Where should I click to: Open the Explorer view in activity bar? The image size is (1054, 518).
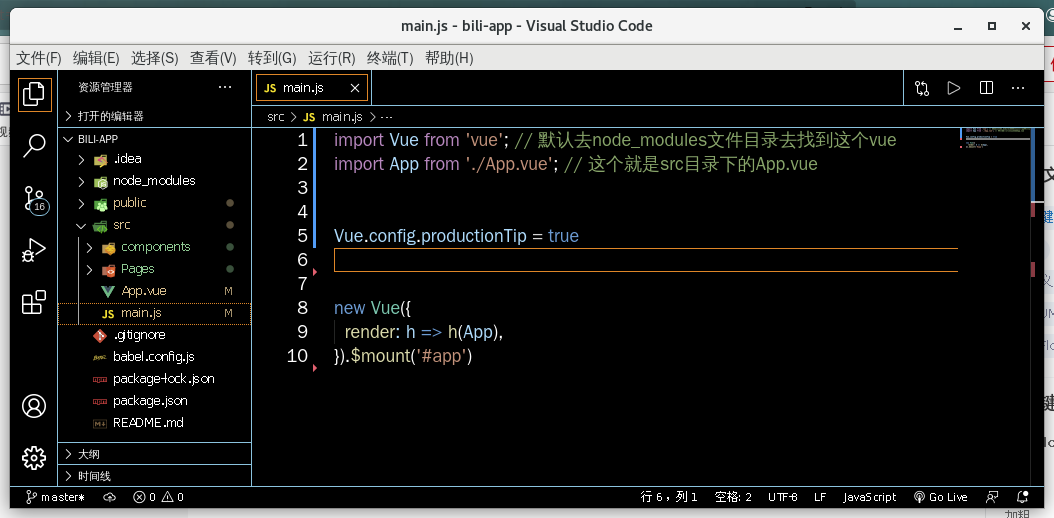coord(34,94)
